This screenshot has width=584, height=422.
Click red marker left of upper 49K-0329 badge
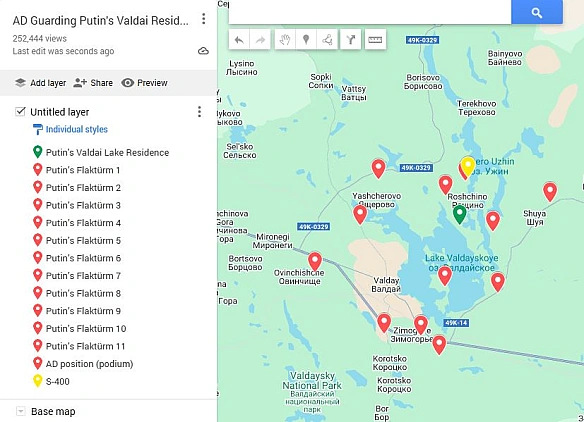point(378,168)
